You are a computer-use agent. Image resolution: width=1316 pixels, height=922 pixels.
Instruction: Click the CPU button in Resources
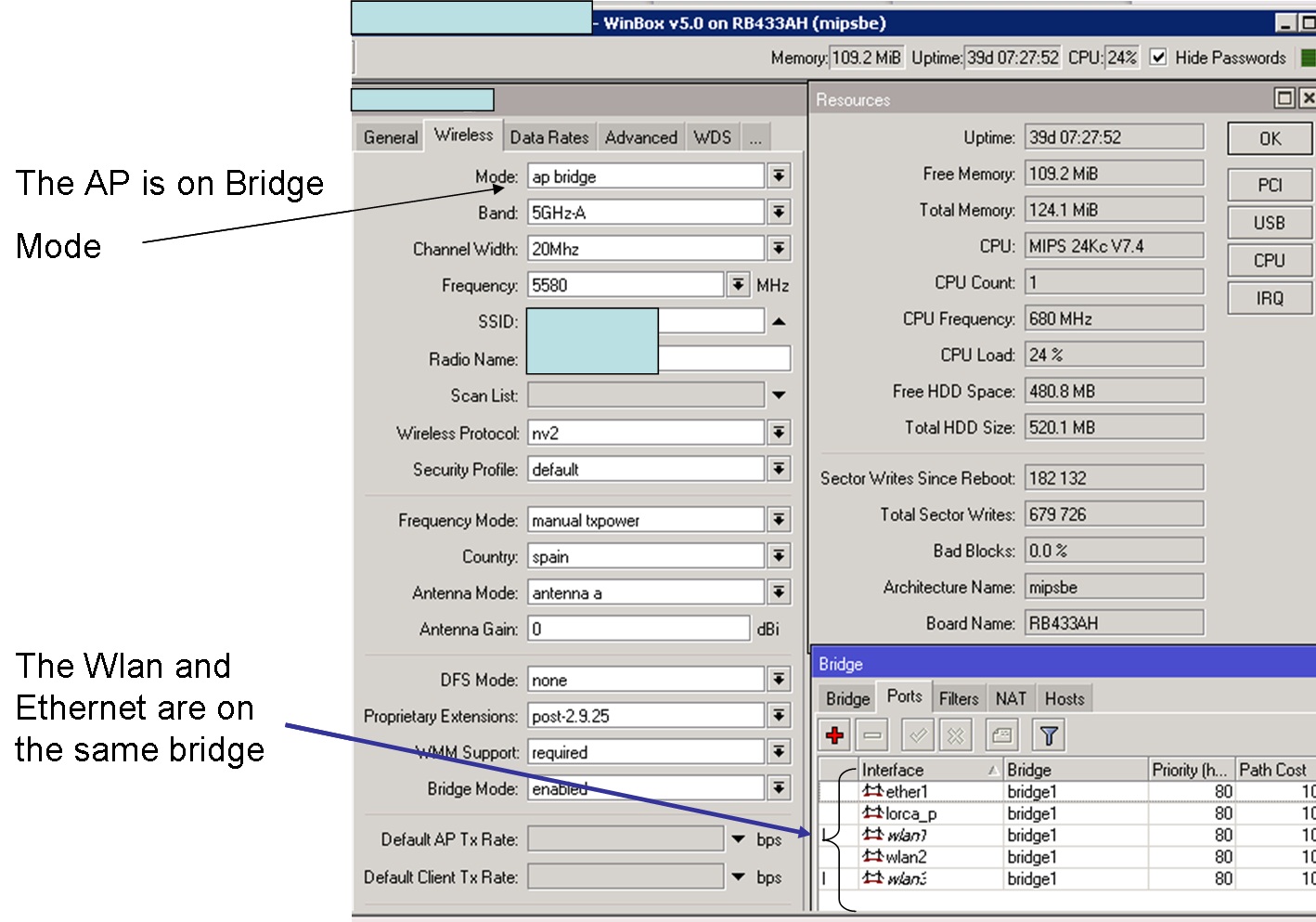click(x=1270, y=260)
